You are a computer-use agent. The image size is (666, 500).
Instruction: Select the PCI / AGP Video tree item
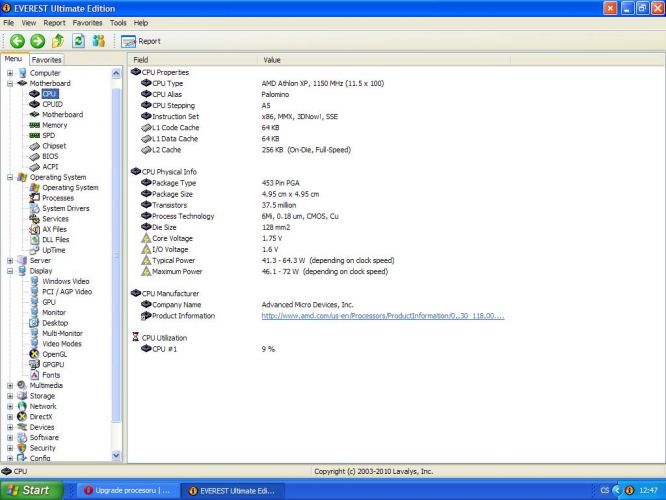67,292
